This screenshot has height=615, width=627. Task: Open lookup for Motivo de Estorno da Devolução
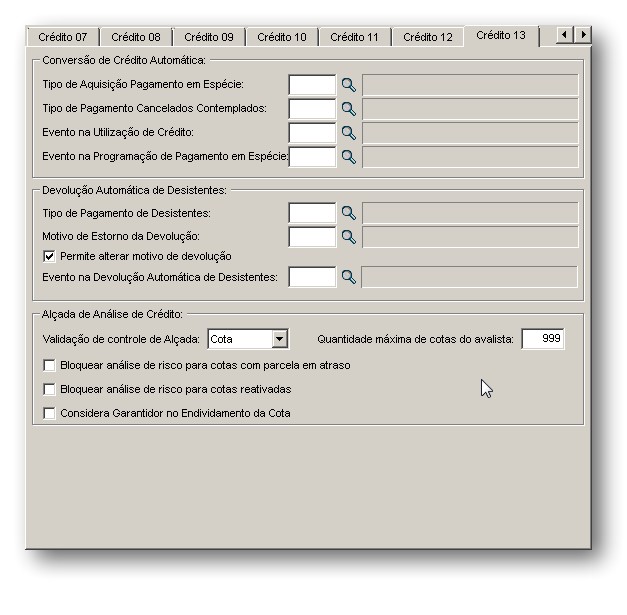point(349,237)
